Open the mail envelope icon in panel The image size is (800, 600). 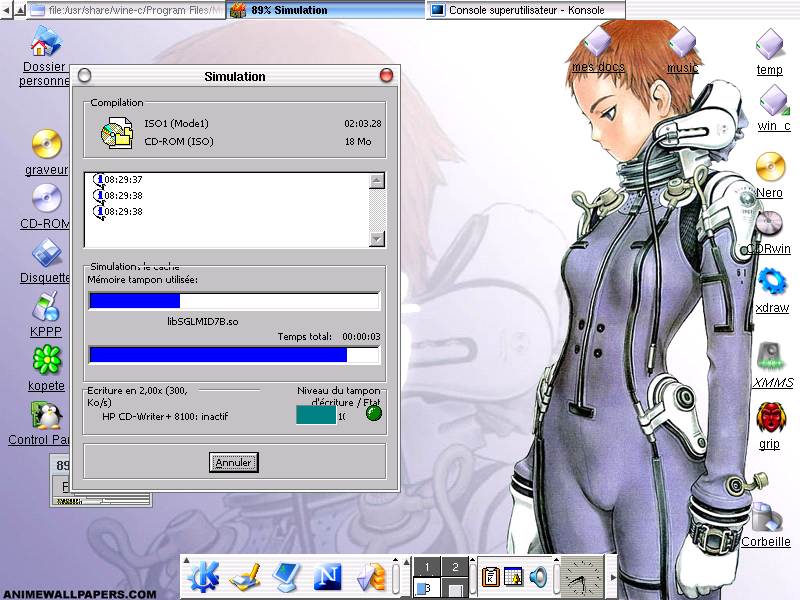click(x=371, y=577)
